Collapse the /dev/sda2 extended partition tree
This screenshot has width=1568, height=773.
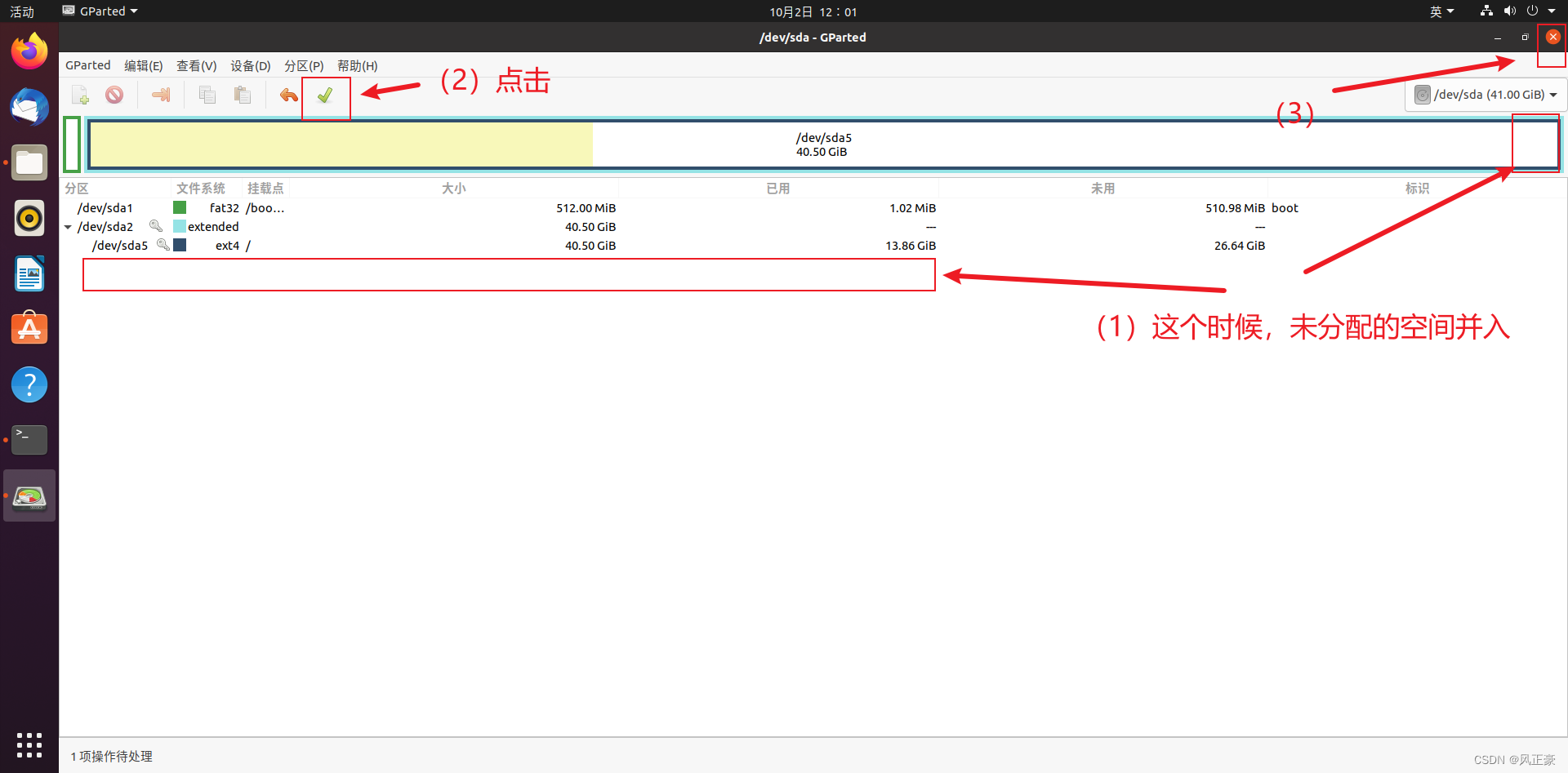pyautogui.click(x=68, y=227)
